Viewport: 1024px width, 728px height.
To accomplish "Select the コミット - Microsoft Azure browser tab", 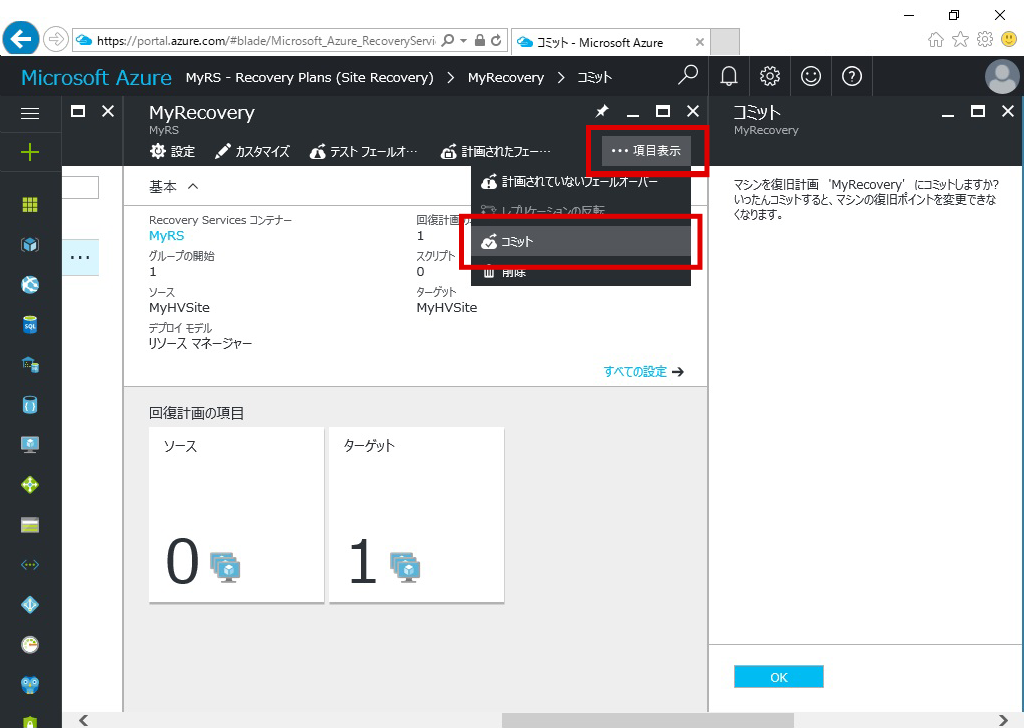I will click(609, 42).
